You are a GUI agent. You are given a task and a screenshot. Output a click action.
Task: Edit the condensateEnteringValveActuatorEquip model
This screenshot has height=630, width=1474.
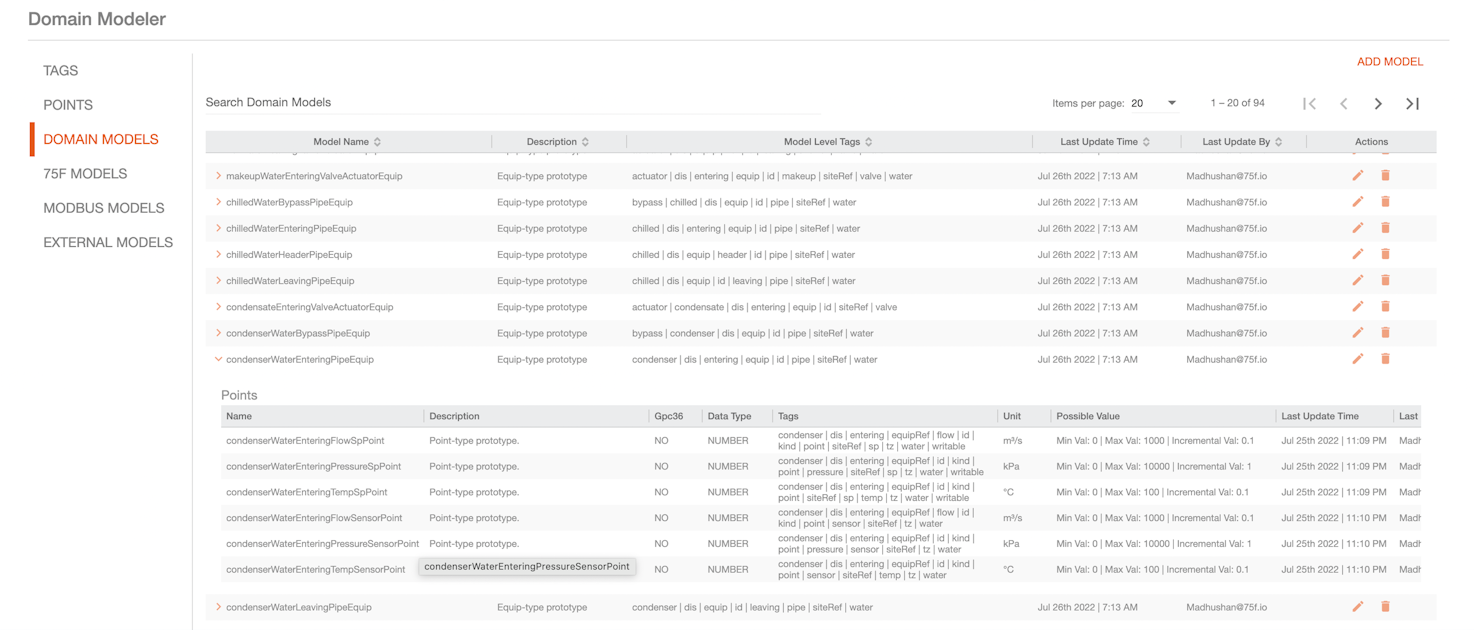(1357, 307)
